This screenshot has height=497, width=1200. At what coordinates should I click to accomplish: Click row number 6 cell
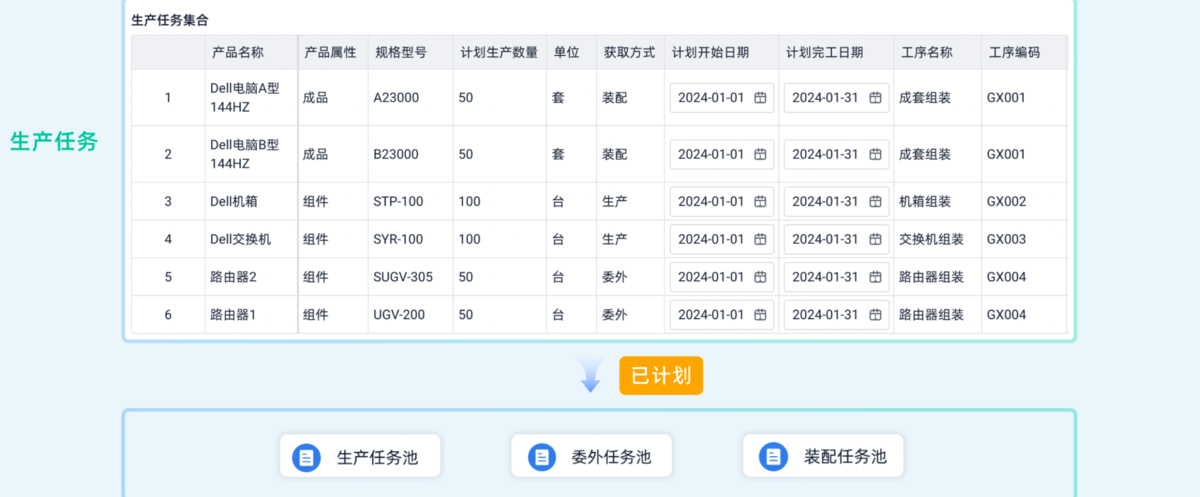click(x=168, y=315)
